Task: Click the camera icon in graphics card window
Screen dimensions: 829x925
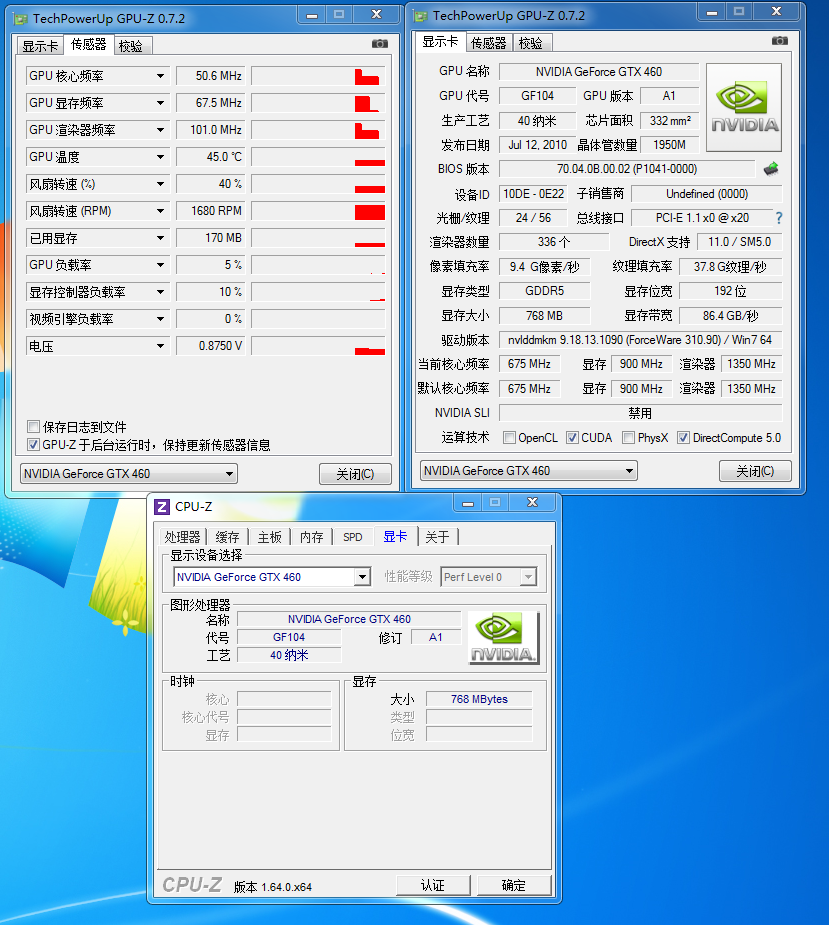Action: click(x=780, y=41)
